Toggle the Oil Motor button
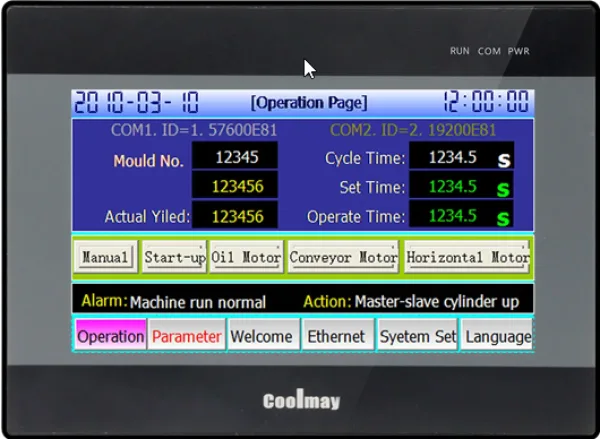This screenshot has width=600, height=439. click(x=246, y=256)
